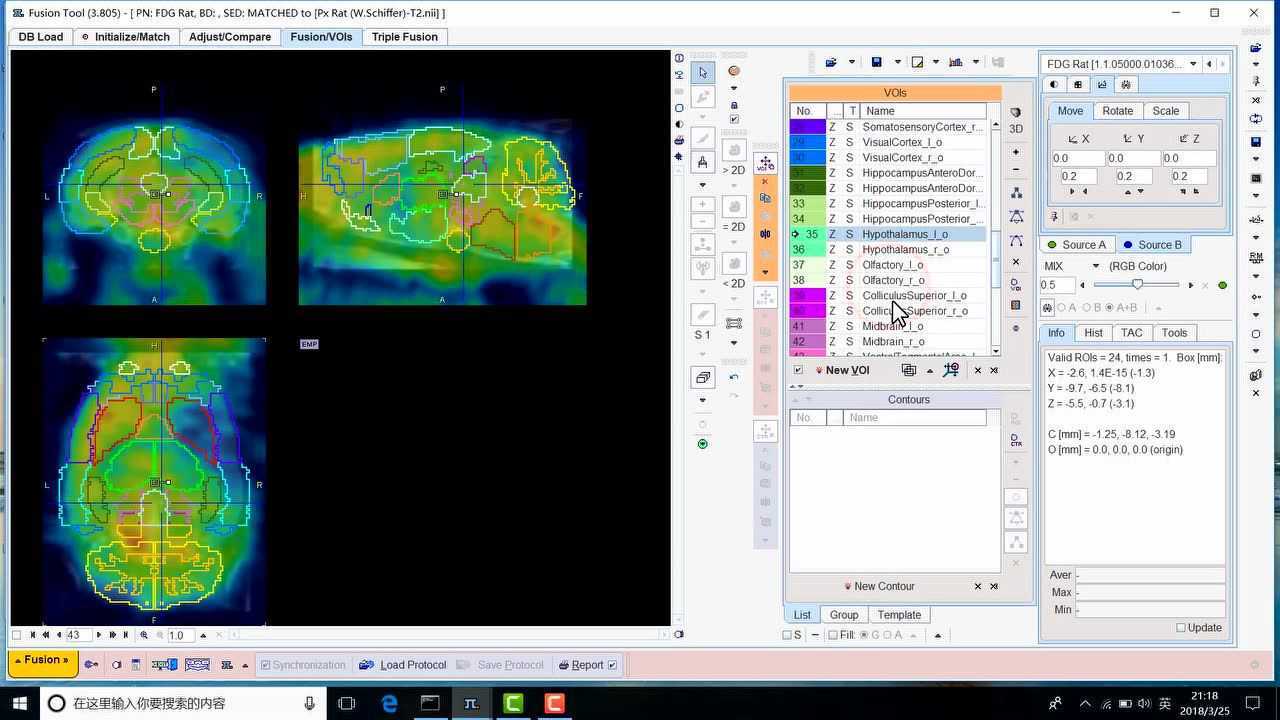
Task: Select the A+B radio button
Action: tap(1109, 308)
